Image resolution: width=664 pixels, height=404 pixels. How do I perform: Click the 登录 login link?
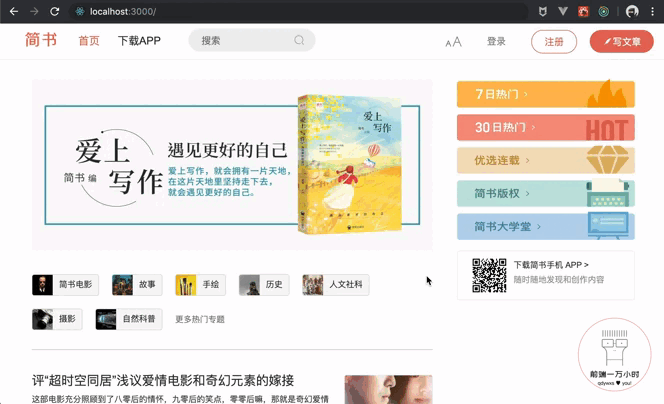click(496, 42)
